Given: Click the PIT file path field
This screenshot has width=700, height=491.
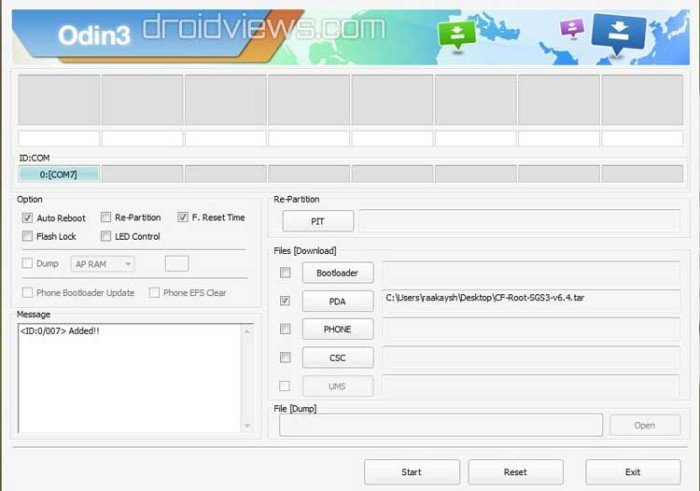Looking at the screenshot, I should pos(519,221).
